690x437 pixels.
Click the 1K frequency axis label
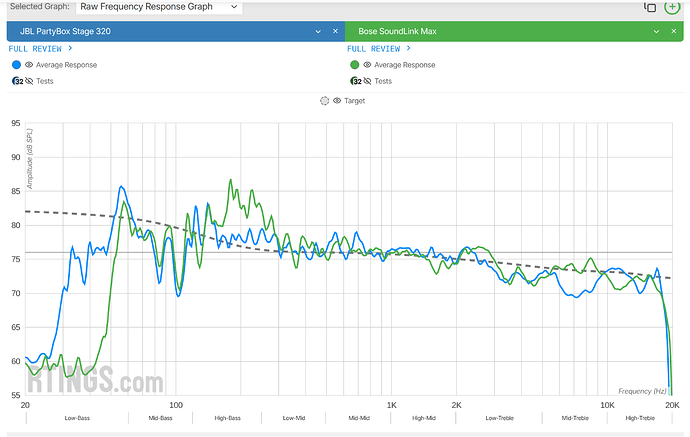[x=392, y=405]
